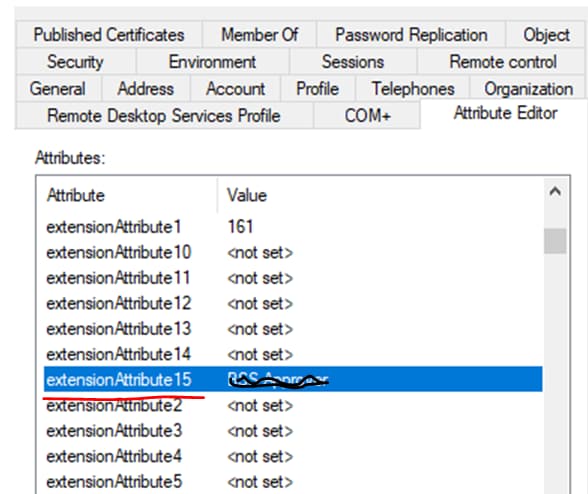Select the Organization tab
The height and width of the screenshot is (494, 588).
click(528, 89)
